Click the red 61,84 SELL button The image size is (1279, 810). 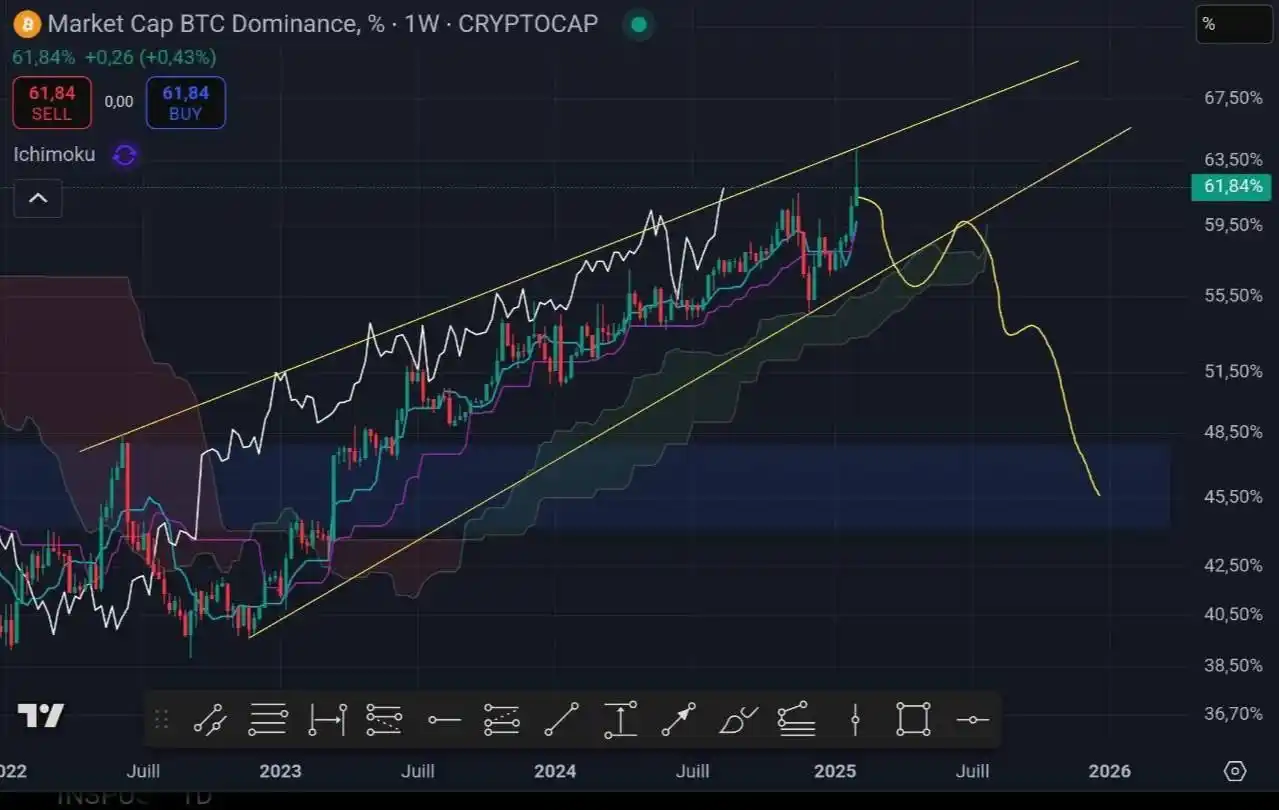[52, 103]
